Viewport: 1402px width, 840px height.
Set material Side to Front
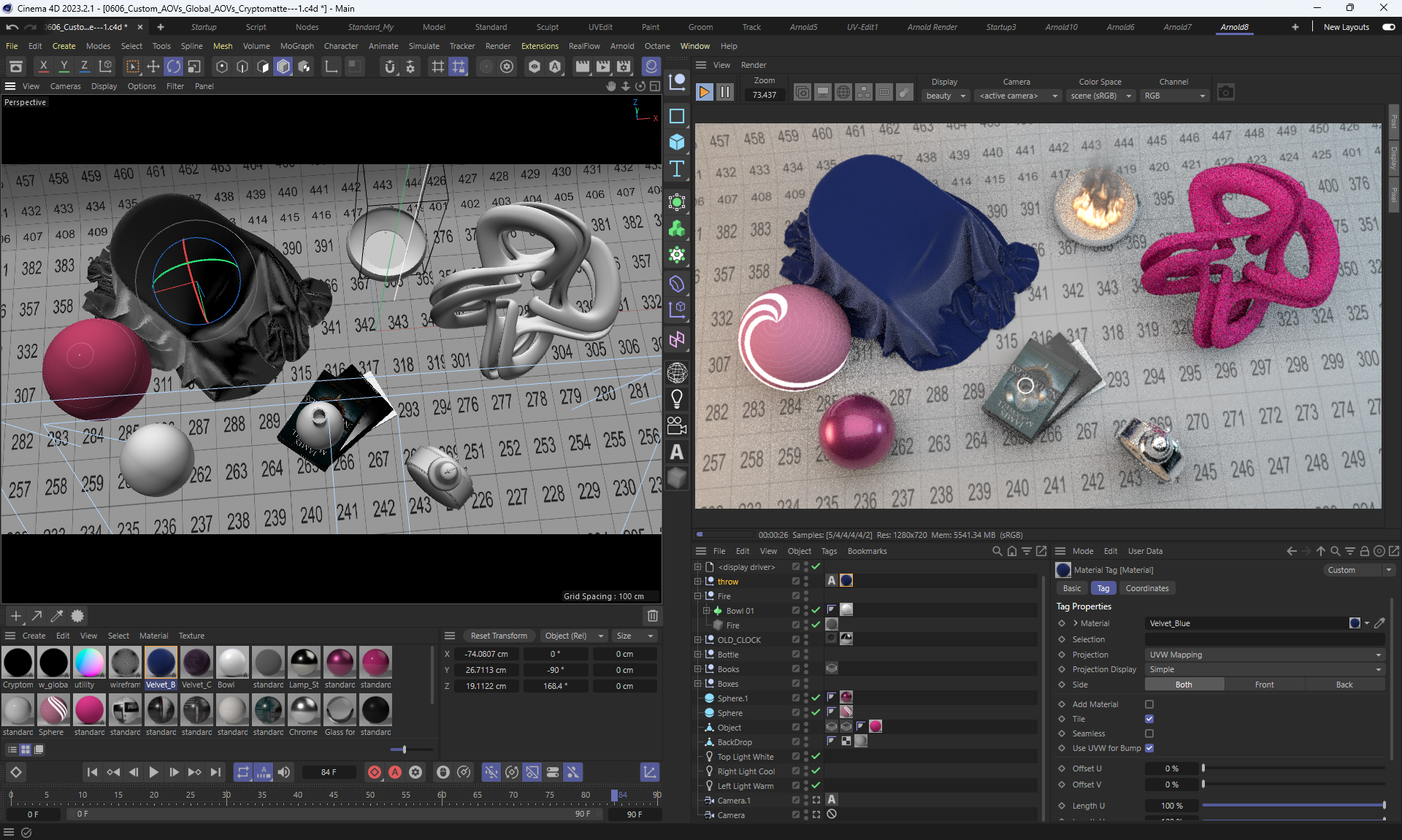click(1264, 685)
